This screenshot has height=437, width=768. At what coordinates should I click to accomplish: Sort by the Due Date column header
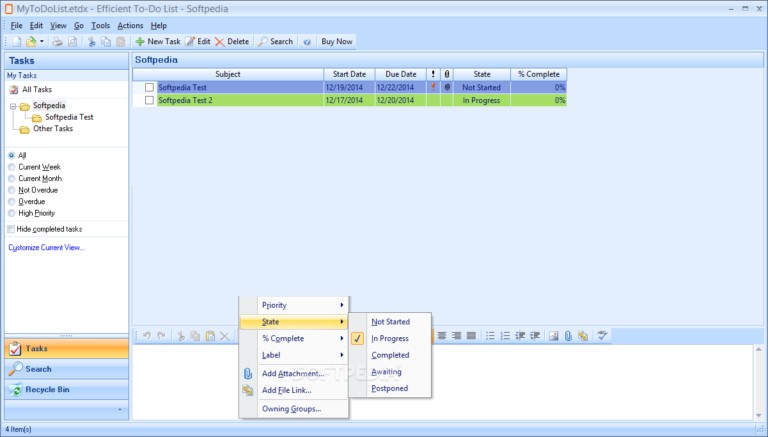pyautogui.click(x=401, y=74)
